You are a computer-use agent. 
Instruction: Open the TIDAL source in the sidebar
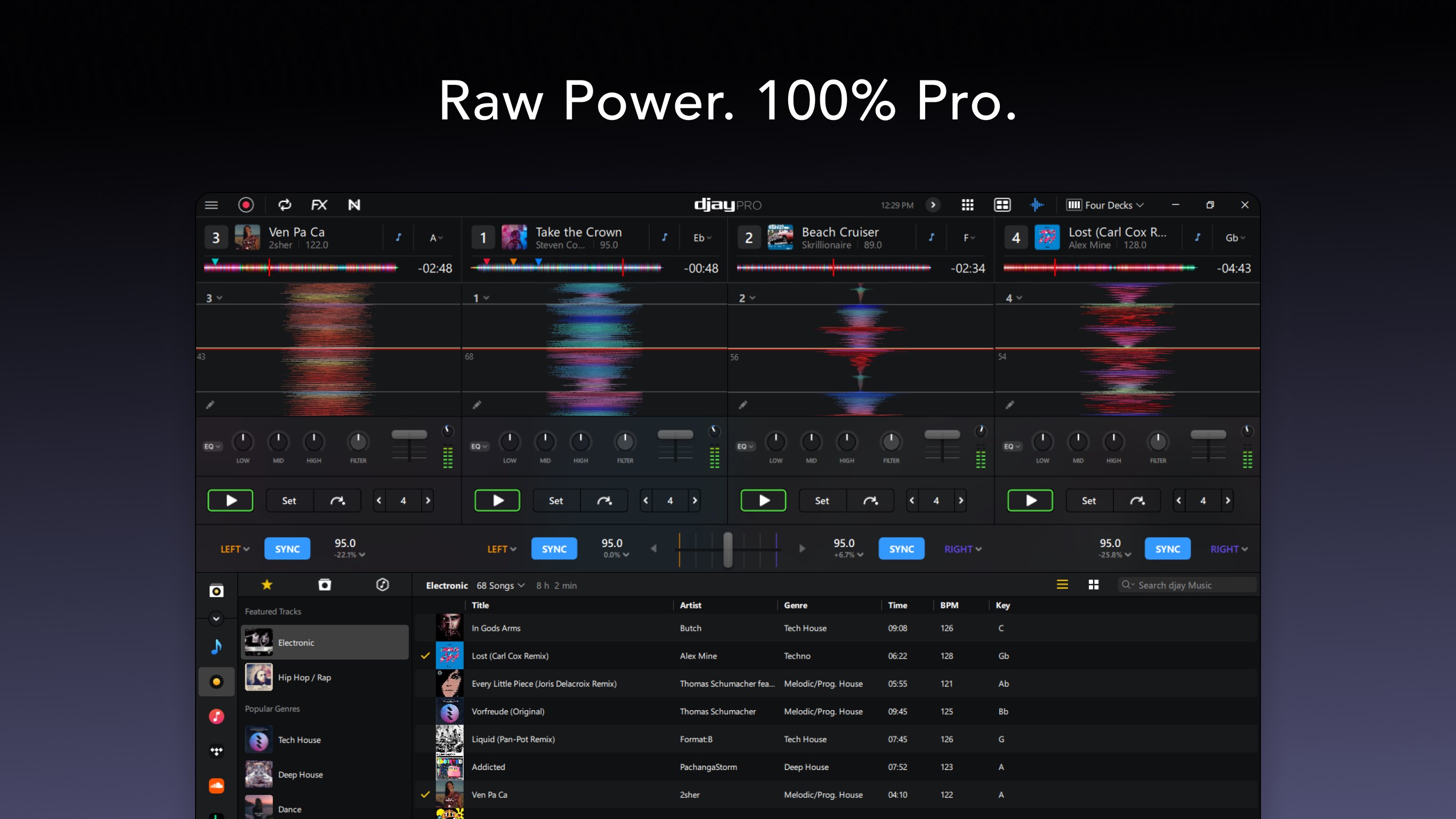coord(216,751)
